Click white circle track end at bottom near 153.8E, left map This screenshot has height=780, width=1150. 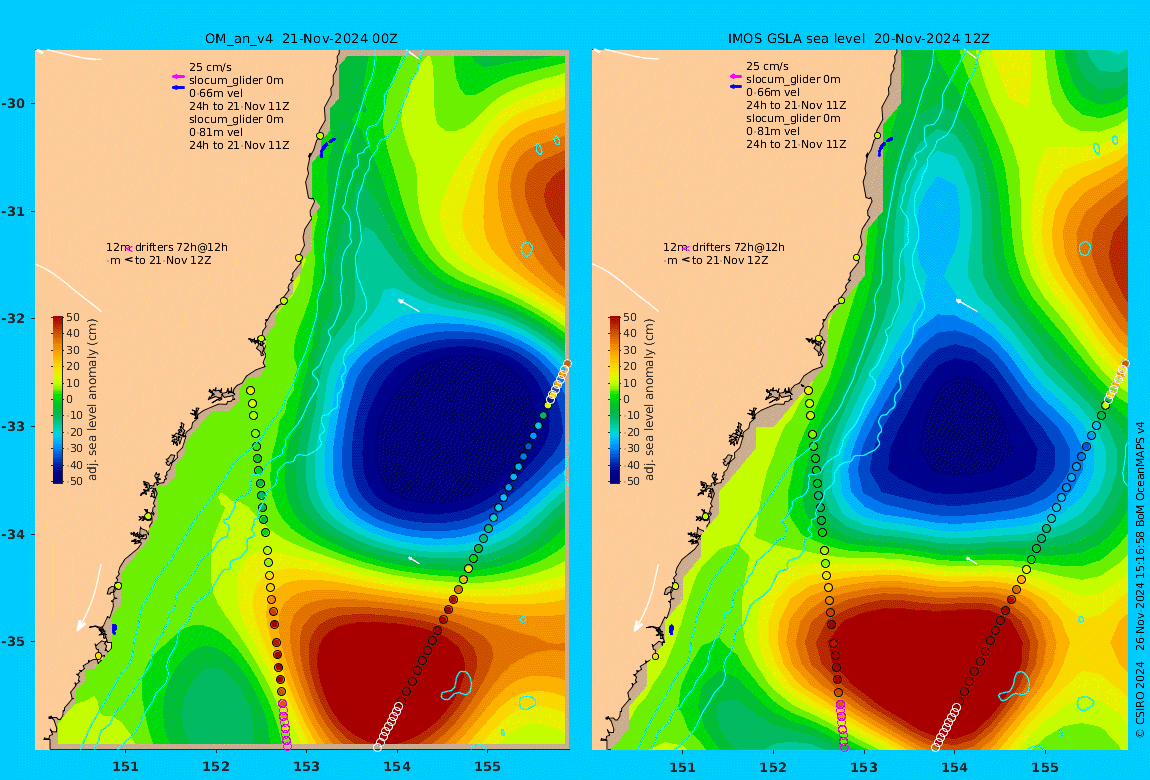[378, 747]
